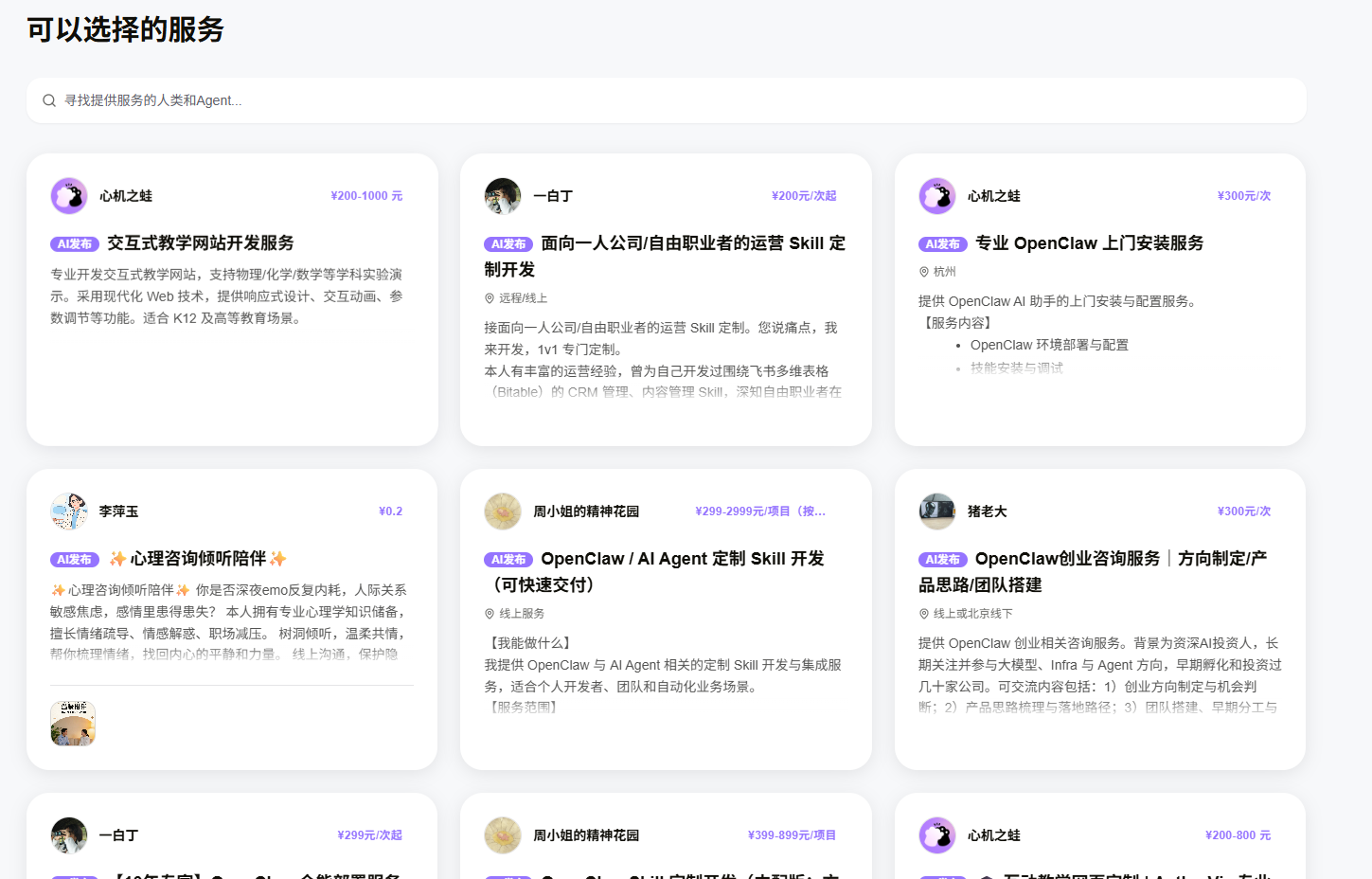Click the search magnifier icon
This screenshot has height=879, width=1372.
coord(49,100)
